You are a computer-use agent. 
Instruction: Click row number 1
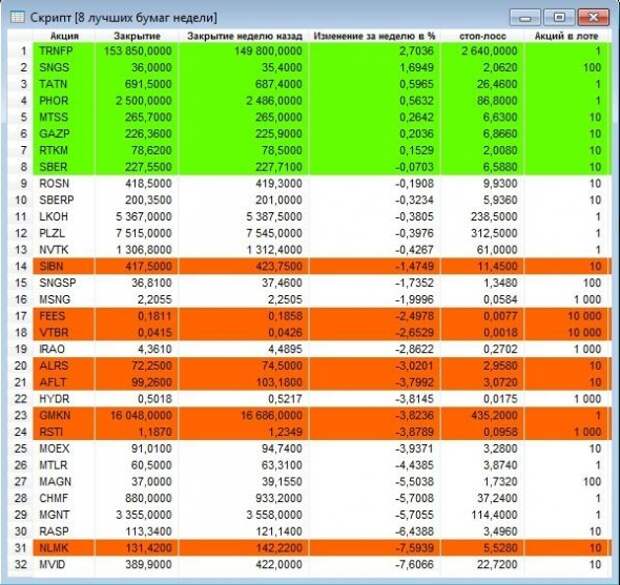(x=23, y=51)
